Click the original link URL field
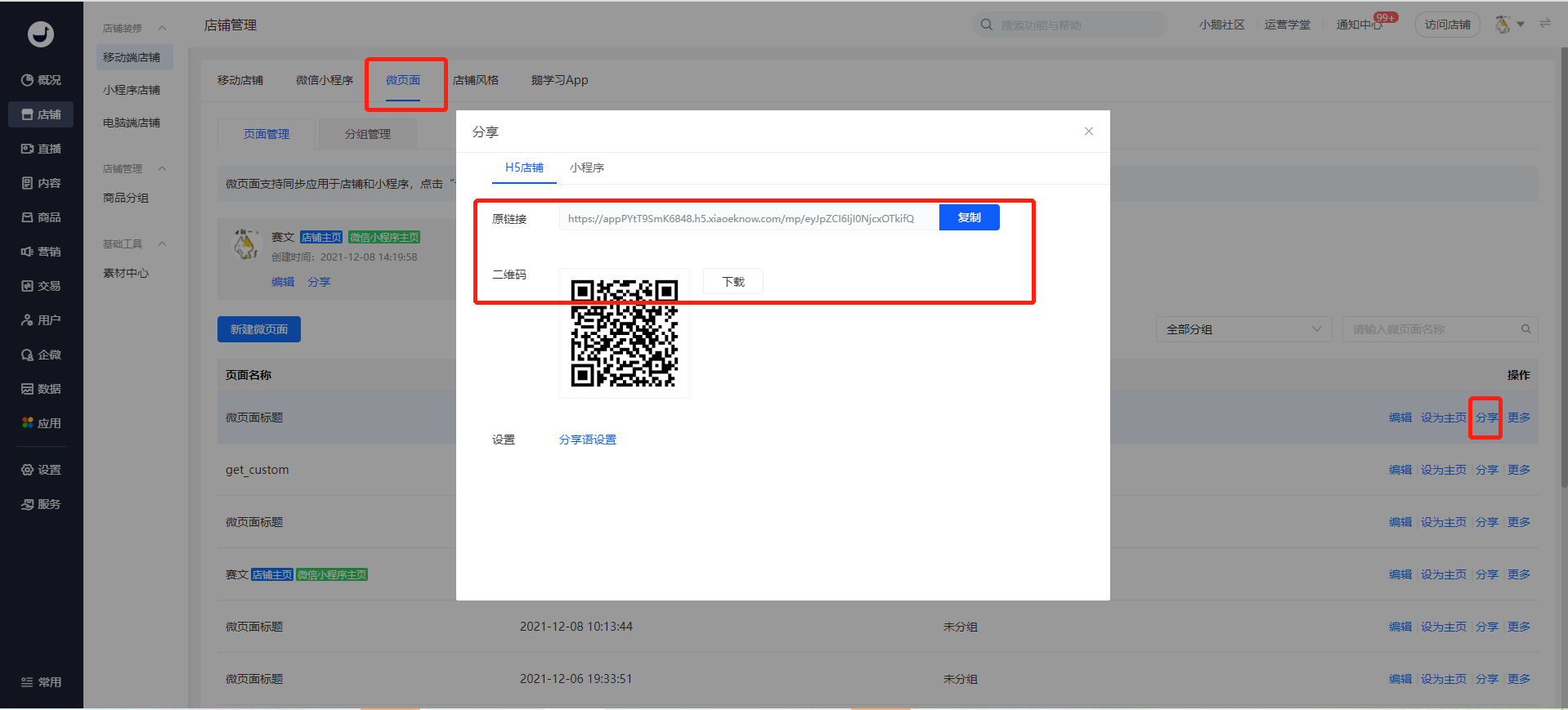1568x710 pixels. tap(749, 218)
